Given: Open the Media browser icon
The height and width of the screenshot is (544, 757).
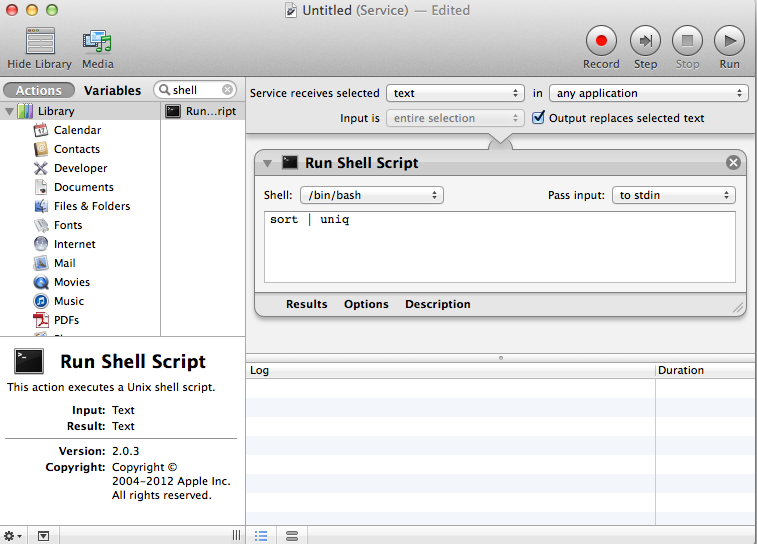Looking at the screenshot, I should pos(97,41).
